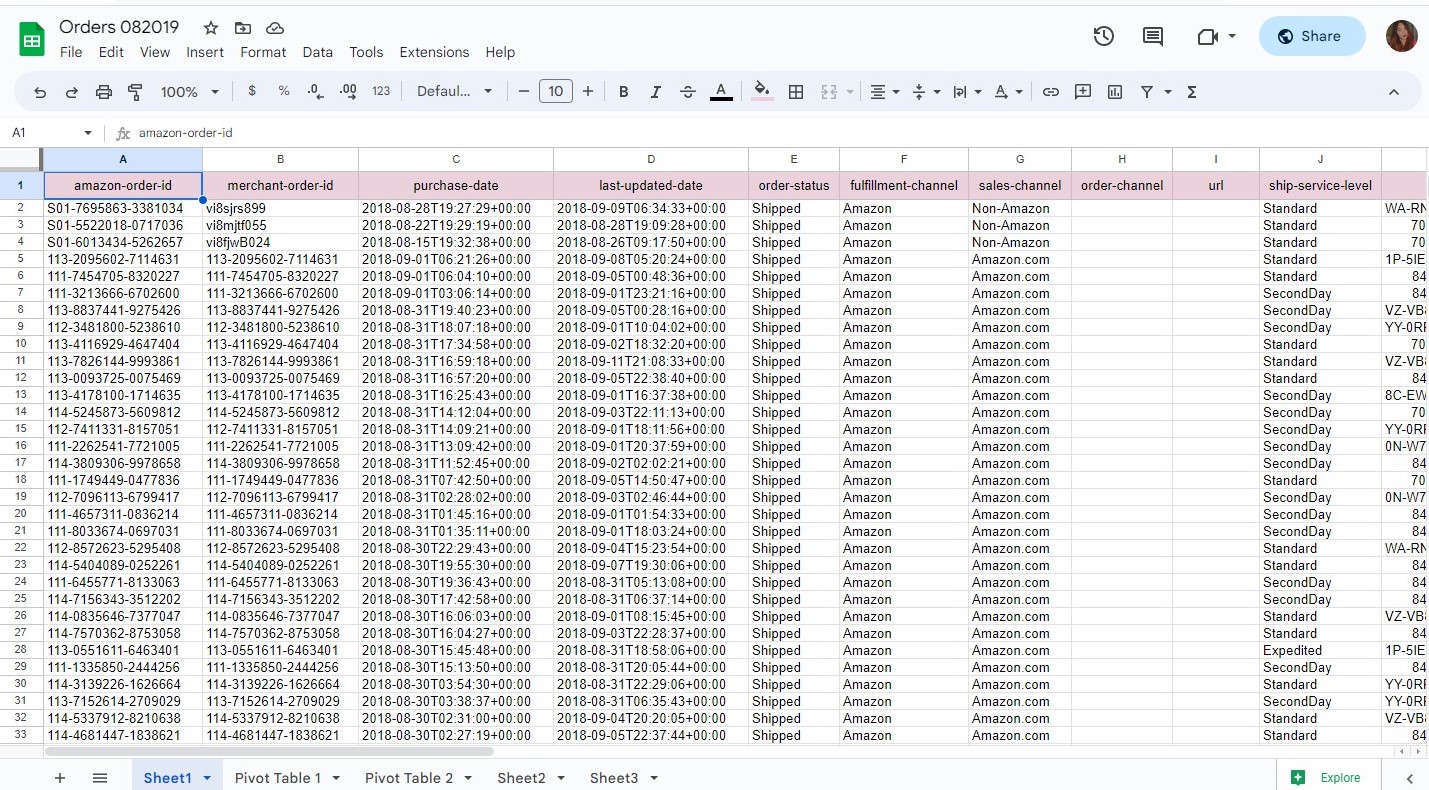
Task: Toggle italic formatting
Action: (656, 92)
